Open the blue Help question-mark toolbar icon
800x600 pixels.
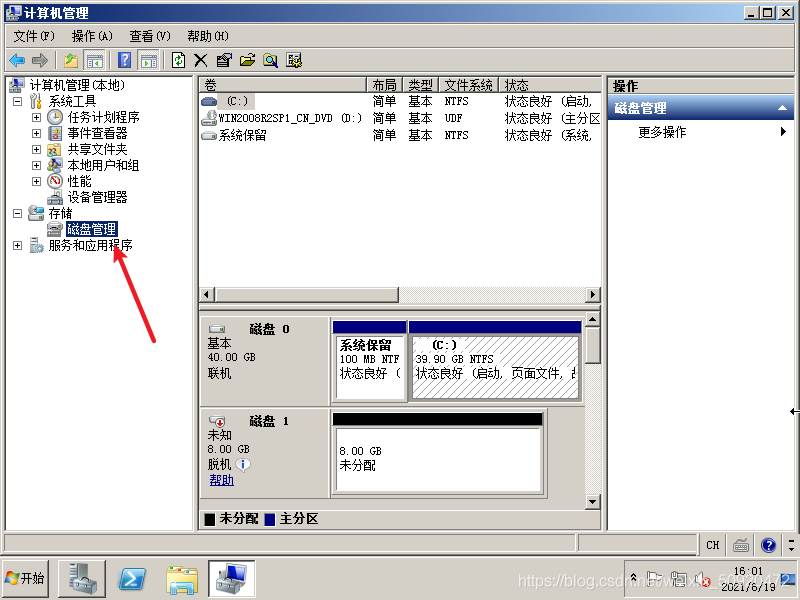click(124, 60)
